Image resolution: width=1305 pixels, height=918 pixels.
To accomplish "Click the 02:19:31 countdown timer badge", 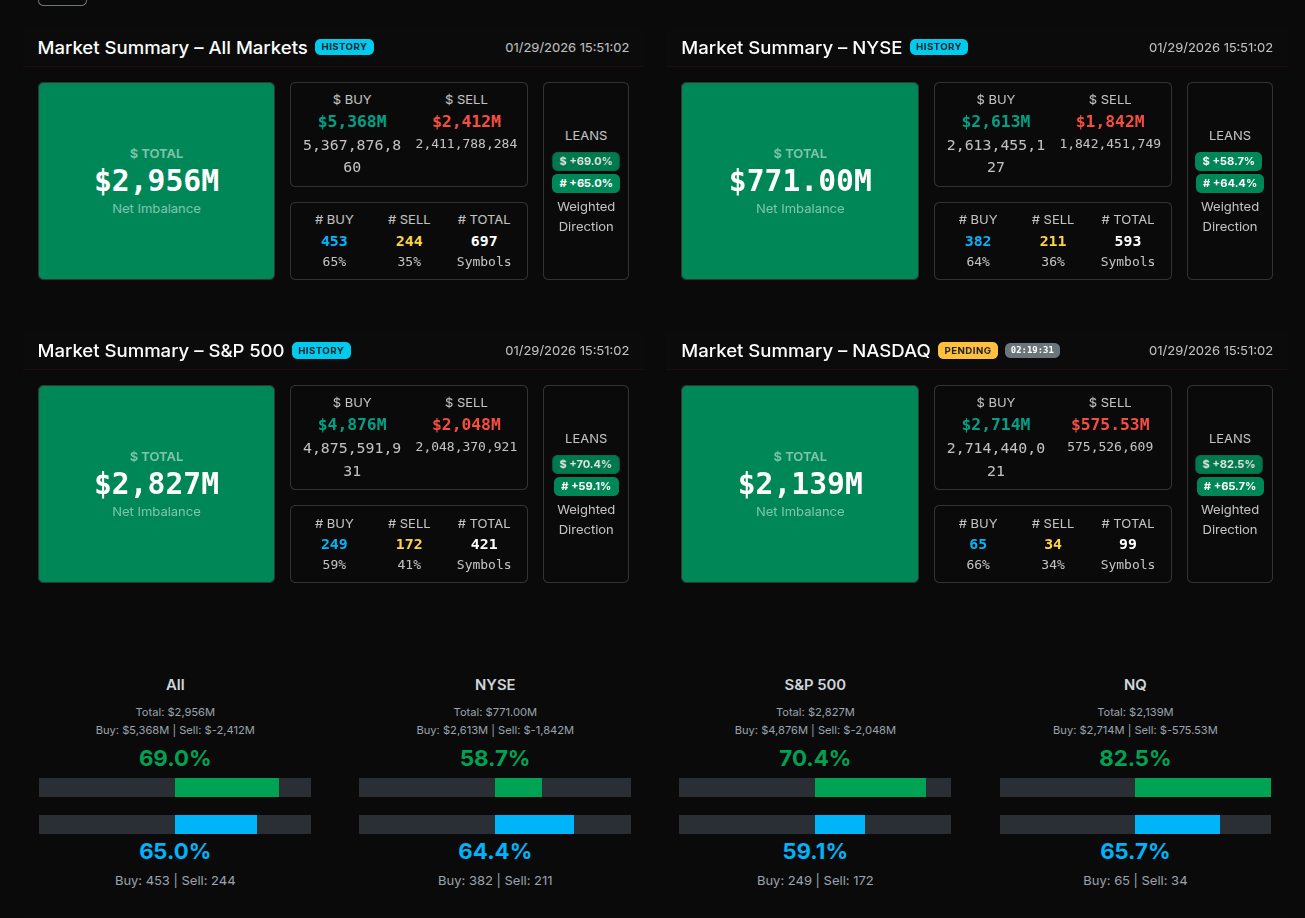I will 1032,351.
